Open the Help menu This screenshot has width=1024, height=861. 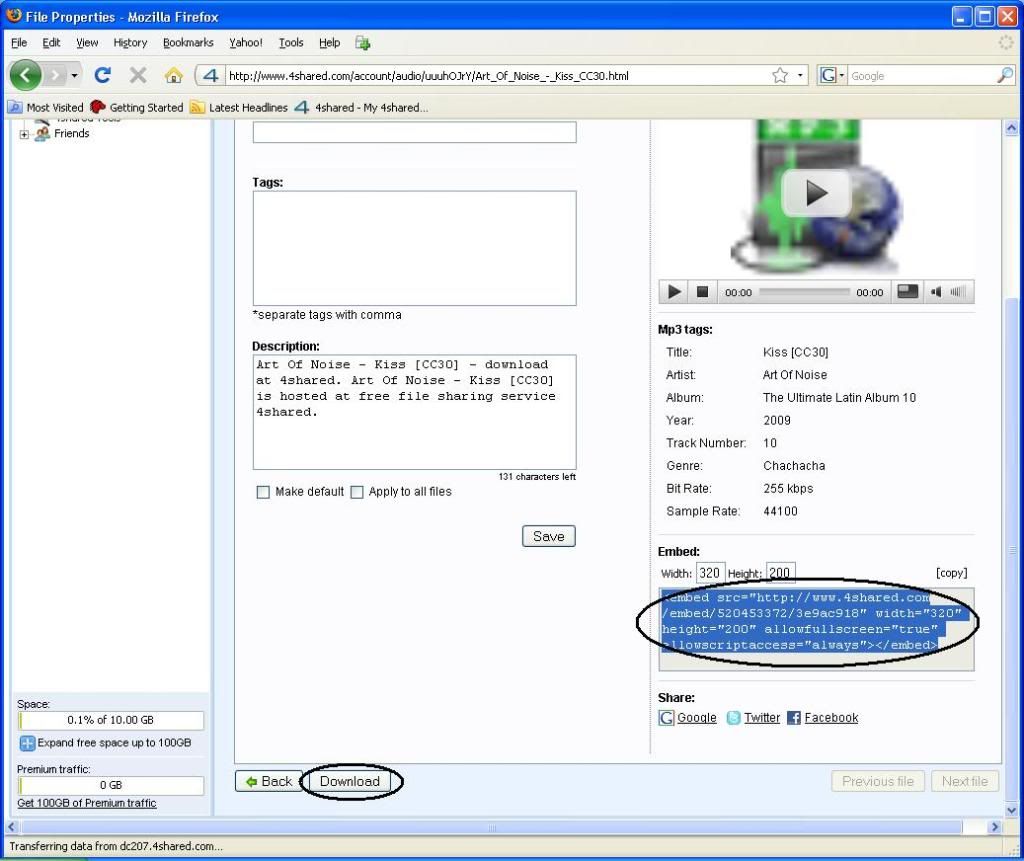[x=330, y=43]
